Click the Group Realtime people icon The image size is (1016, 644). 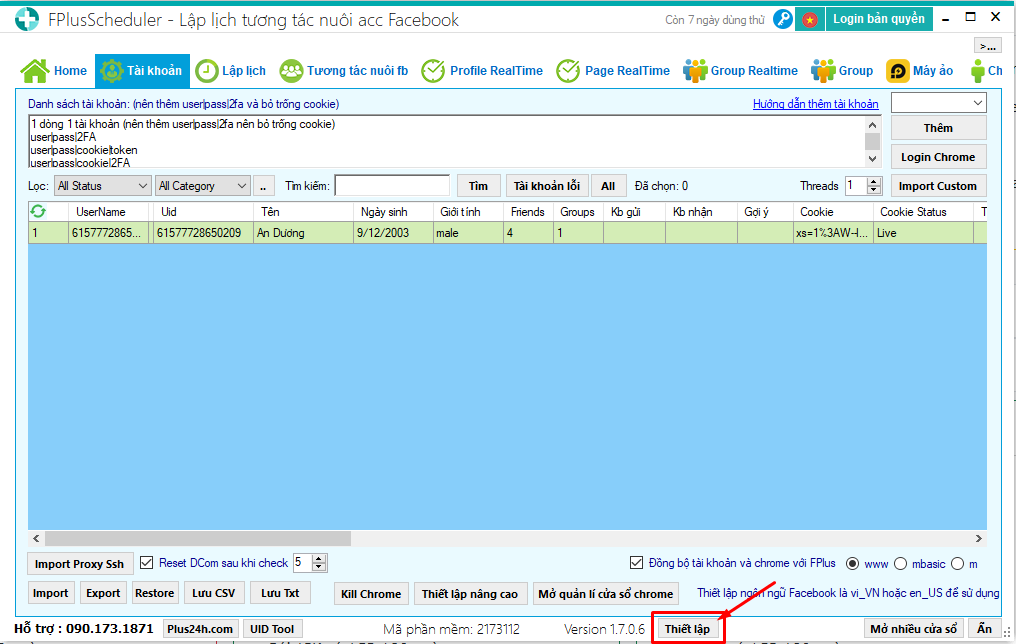coord(695,71)
